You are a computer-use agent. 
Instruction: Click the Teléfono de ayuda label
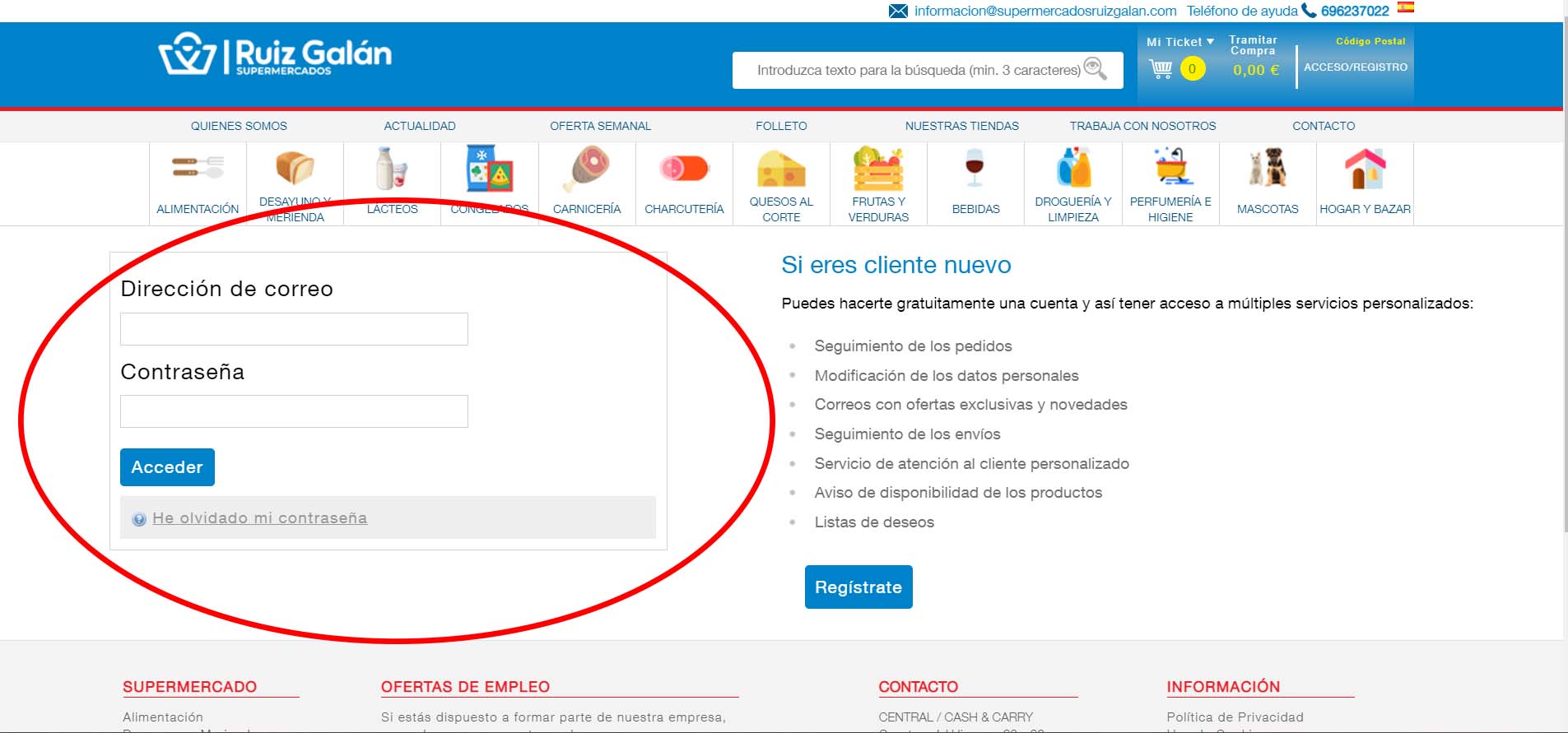1242,11
